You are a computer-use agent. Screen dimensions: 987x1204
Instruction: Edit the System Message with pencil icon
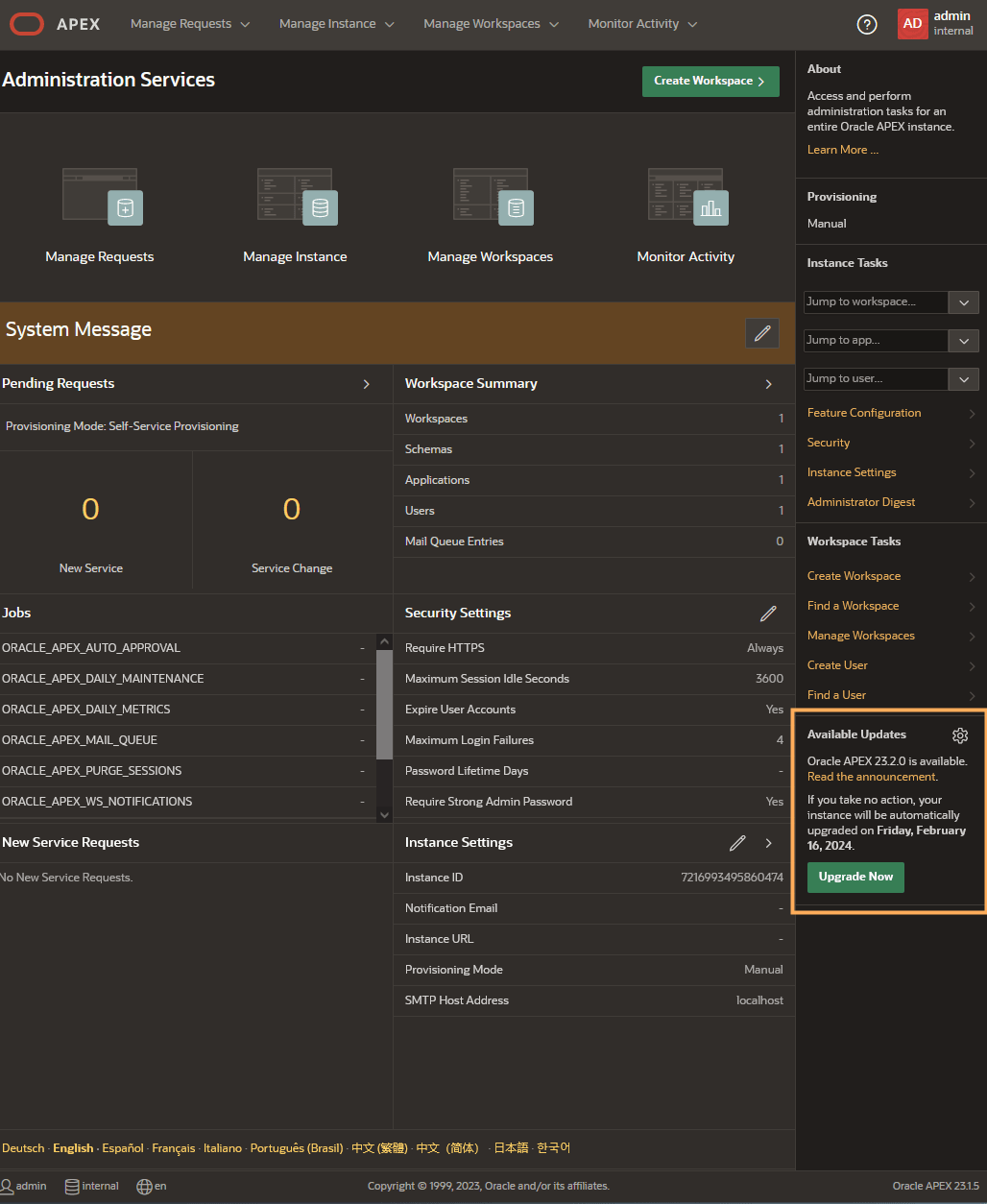(x=762, y=333)
